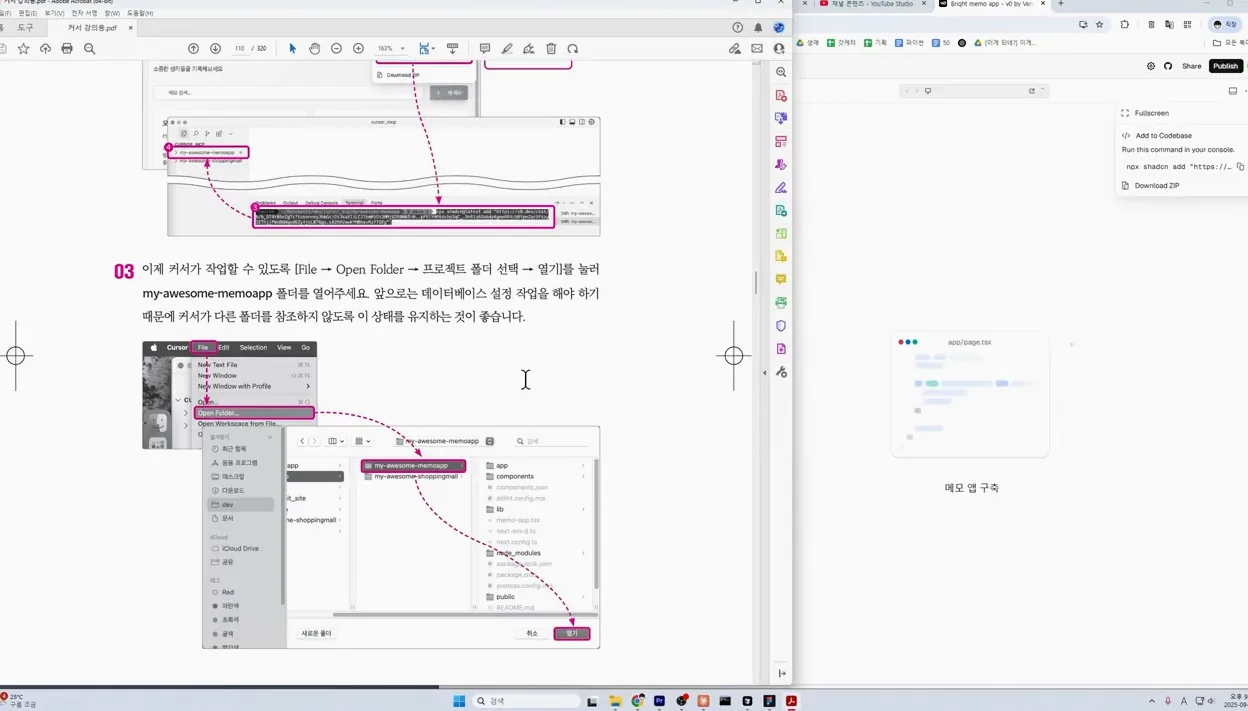The height and width of the screenshot is (711, 1248).
Task: Open the find text magnifier in Acrobat
Action: 89,48
